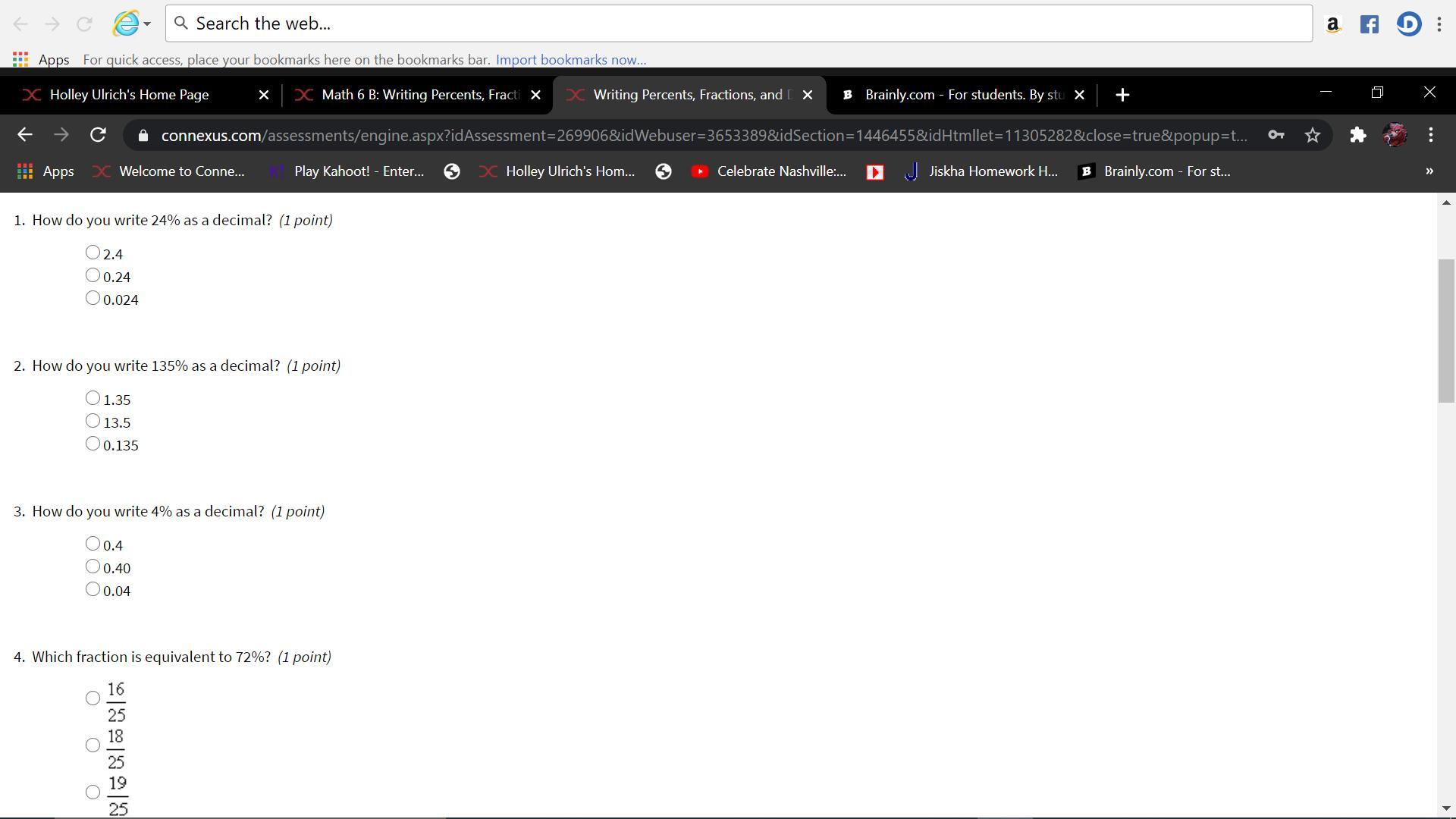Click the saved passwords key icon
Screen dimensions: 1456x819
(x=1276, y=135)
